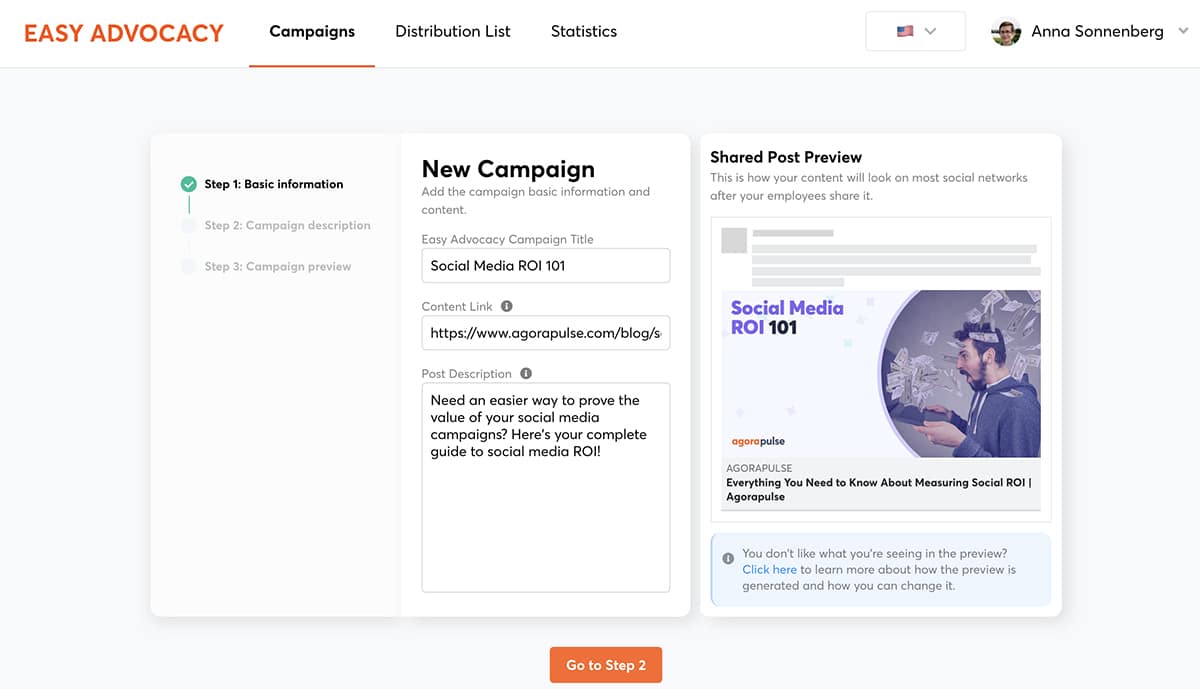Click the Go to Step 2 button
1200x689 pixels.
[606, 665]
